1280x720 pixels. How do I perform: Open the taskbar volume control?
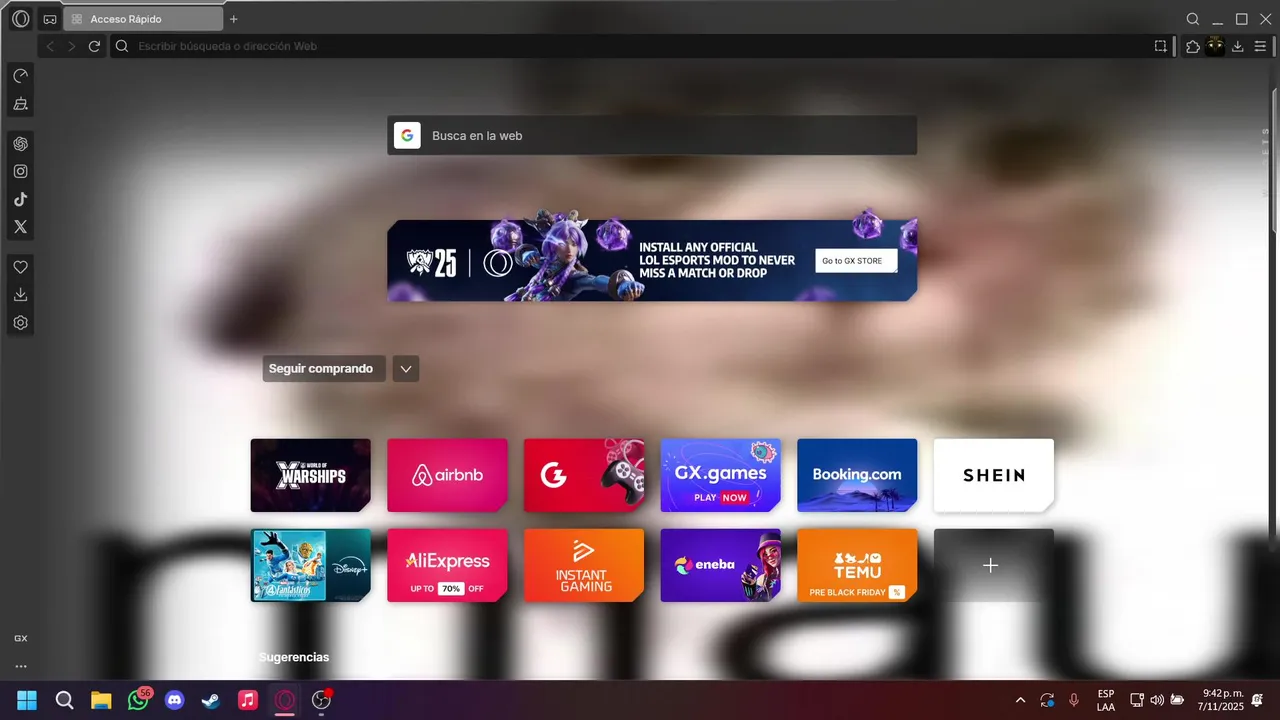(x=1157, y=700)
